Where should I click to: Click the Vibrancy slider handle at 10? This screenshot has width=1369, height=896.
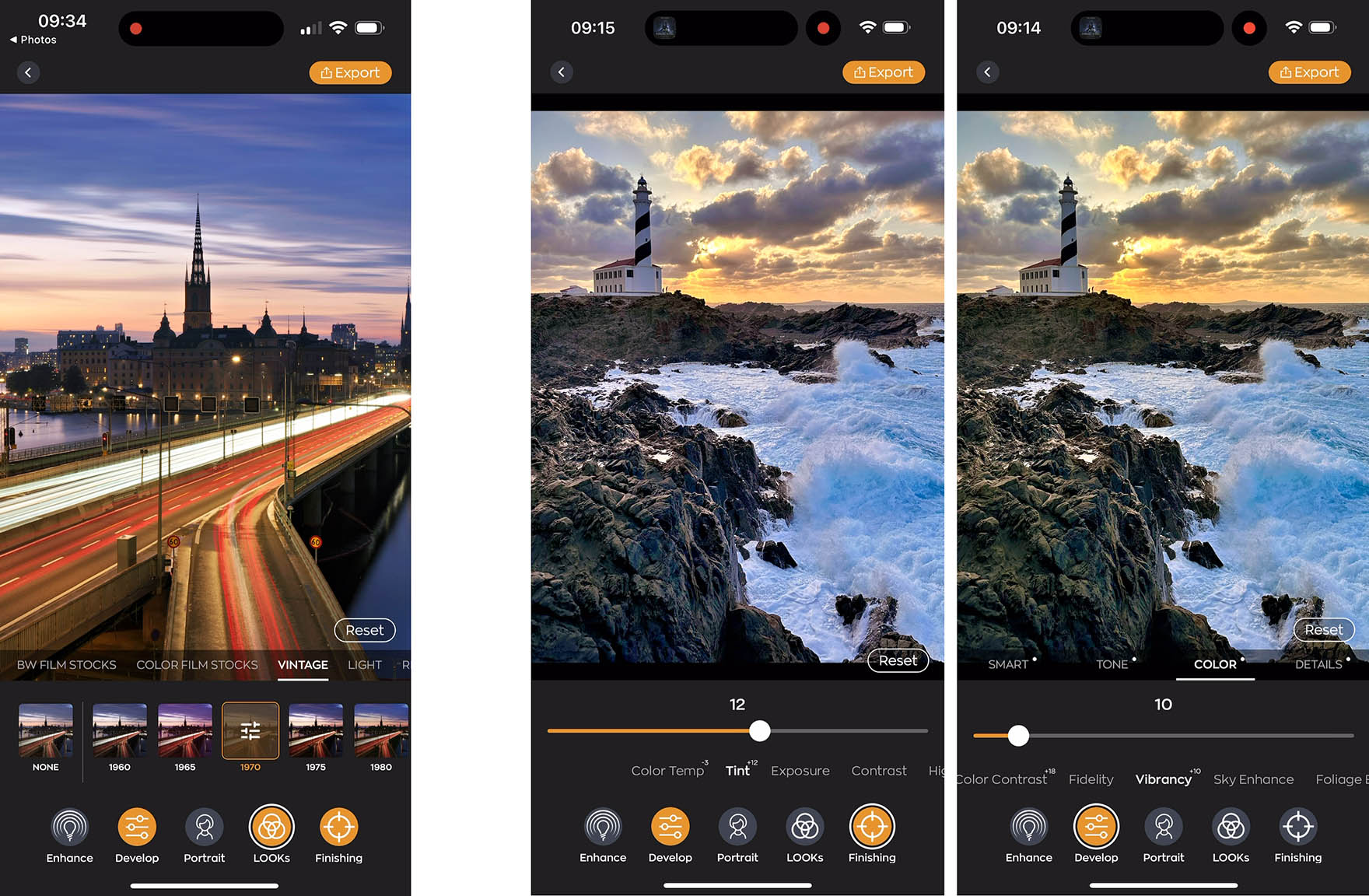tap(1018, 735)
